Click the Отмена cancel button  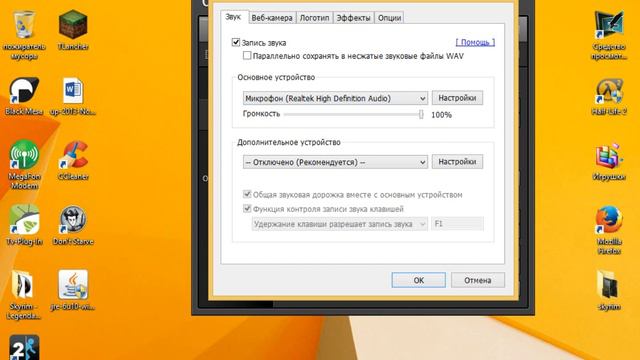tap(478, 280)
